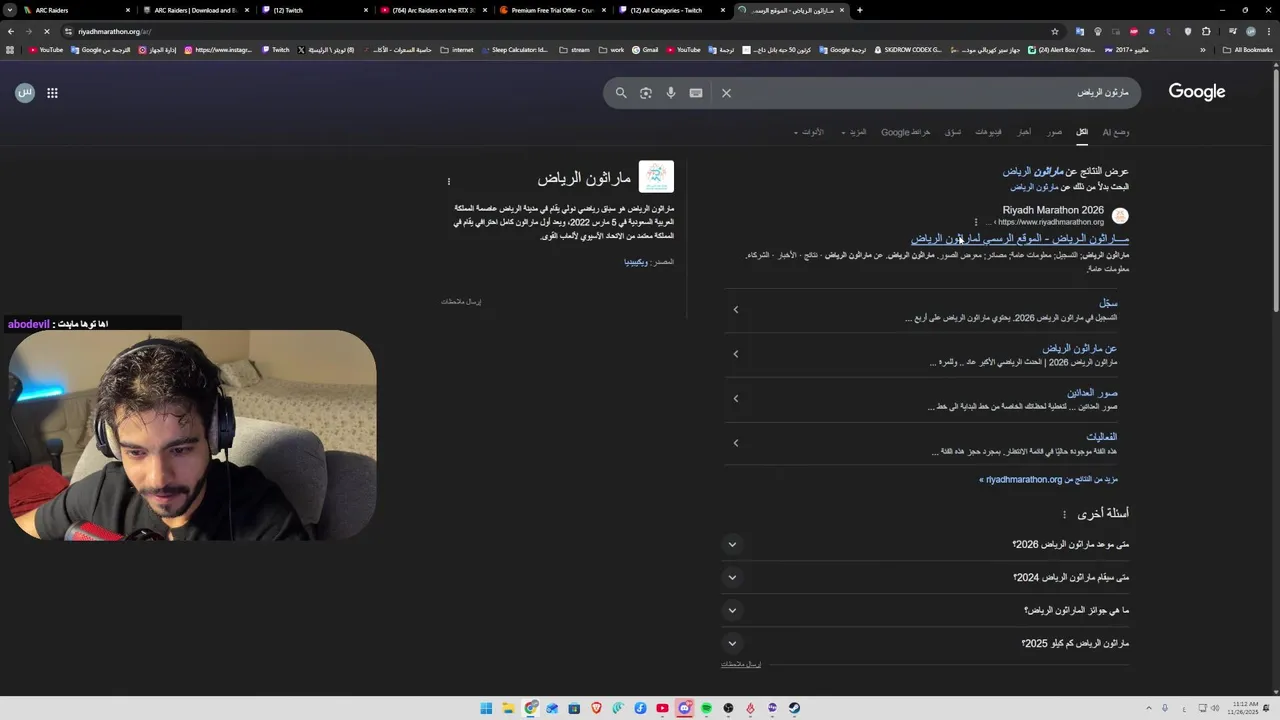
Task: Open three-dot menu of knowledge panel
Action: click(x=449, y=181)
